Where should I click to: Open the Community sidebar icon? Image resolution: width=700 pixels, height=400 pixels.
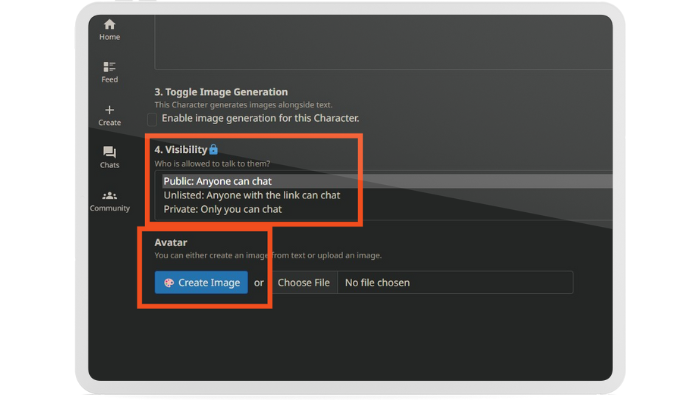(109, 196)
